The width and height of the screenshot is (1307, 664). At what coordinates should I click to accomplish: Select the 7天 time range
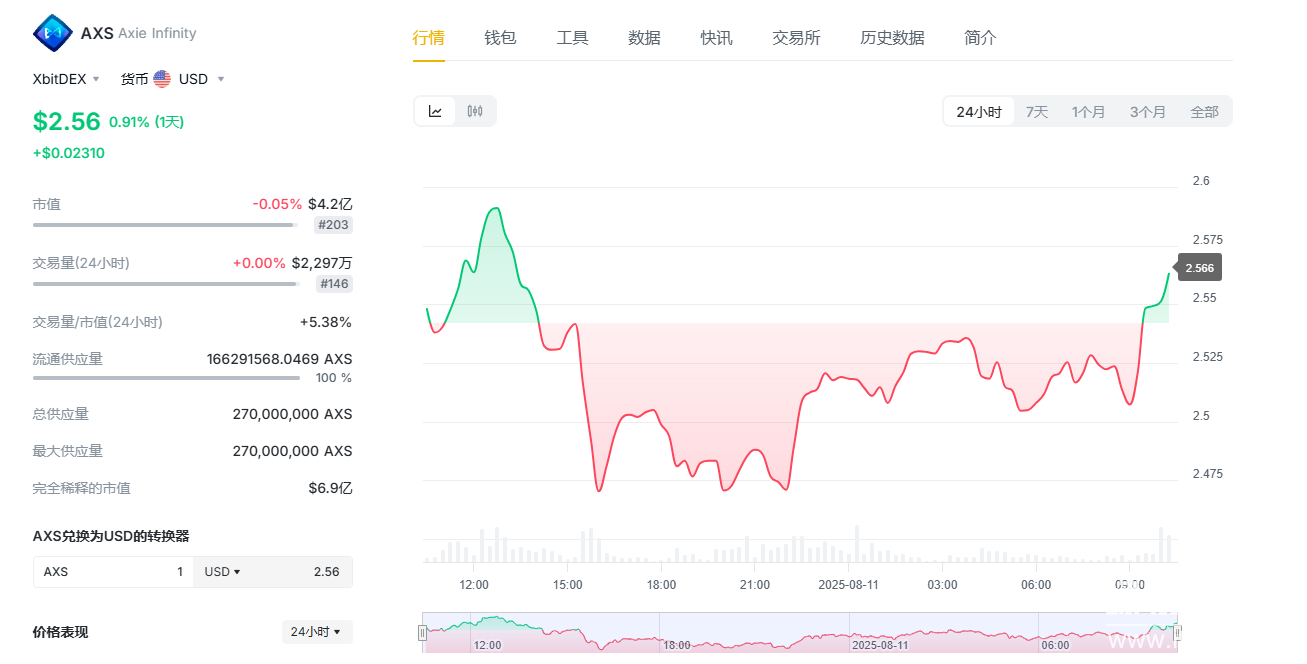coord(1037,112)
